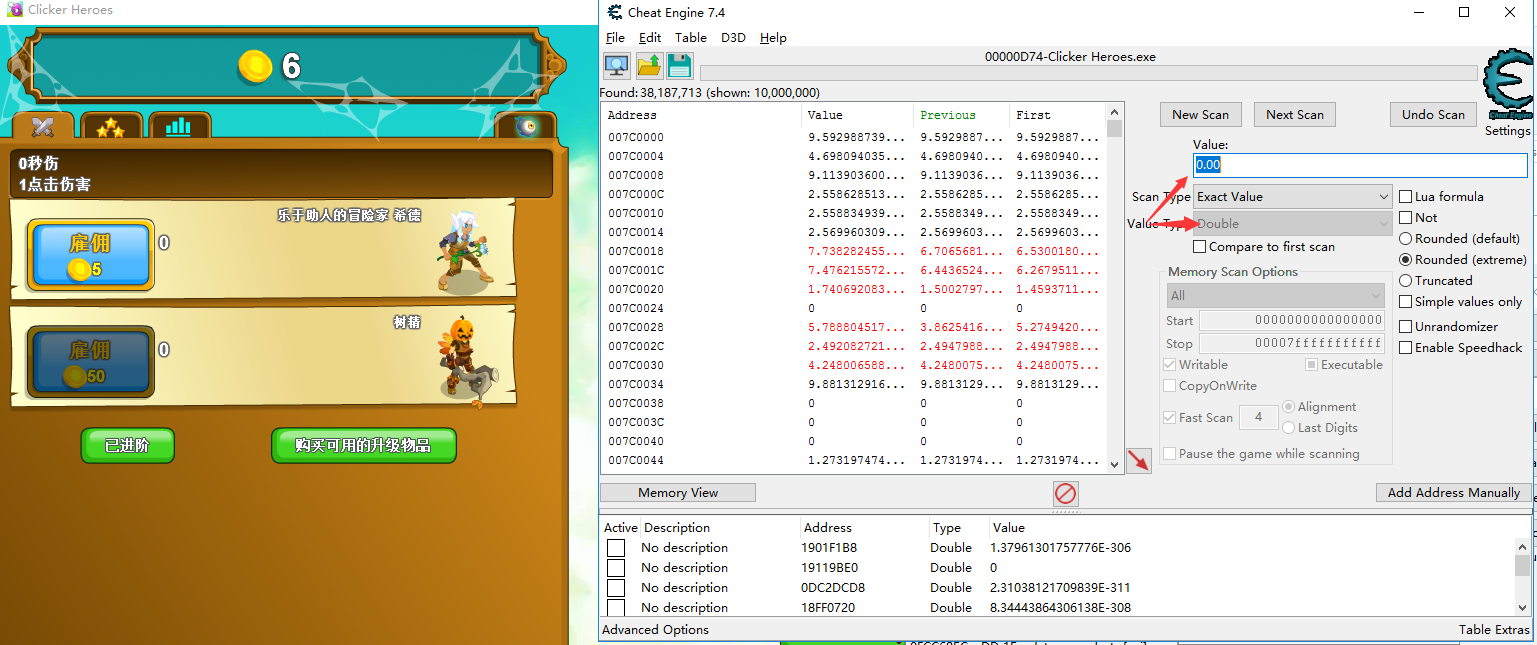1537x645 pixels.
Task: Click the eyeball icon tab in Clicker Heroes
Action: 526,127
